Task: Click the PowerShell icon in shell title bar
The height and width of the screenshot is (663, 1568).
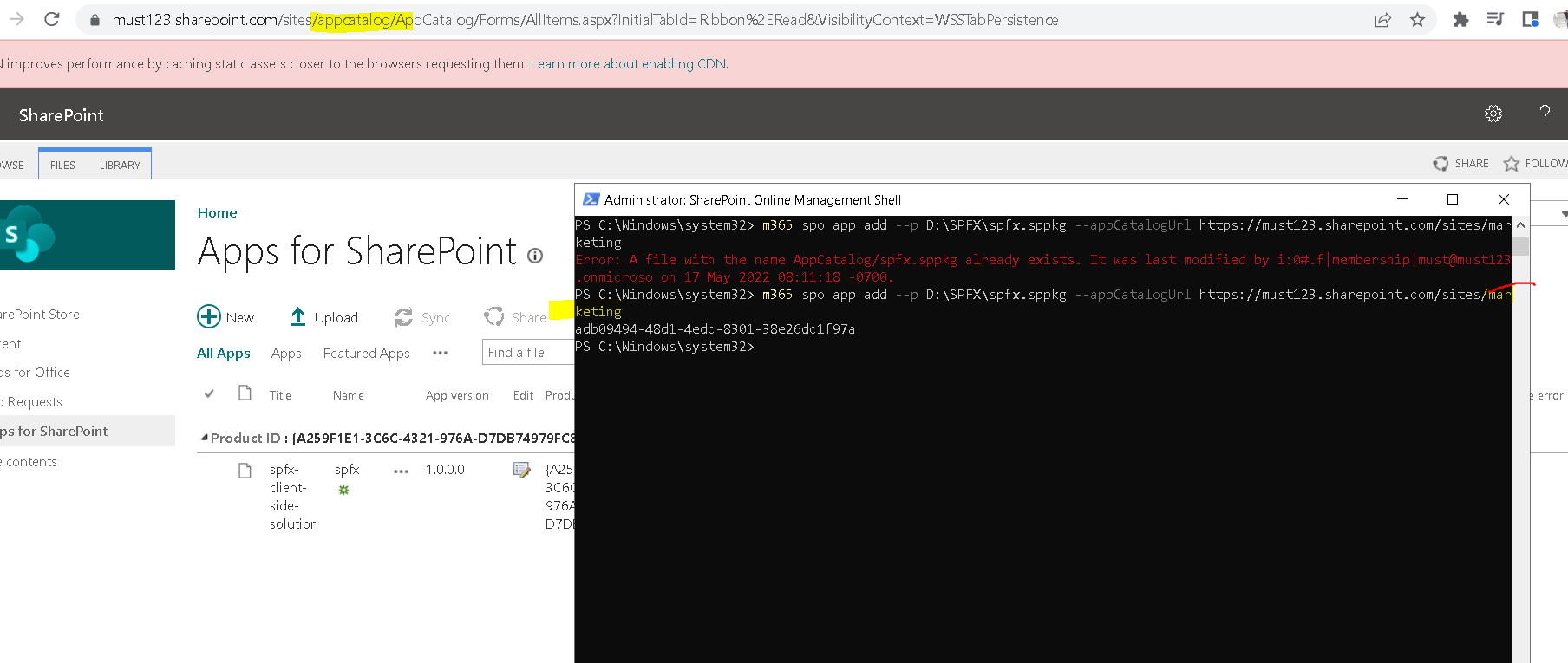Action: pos(591,199)
